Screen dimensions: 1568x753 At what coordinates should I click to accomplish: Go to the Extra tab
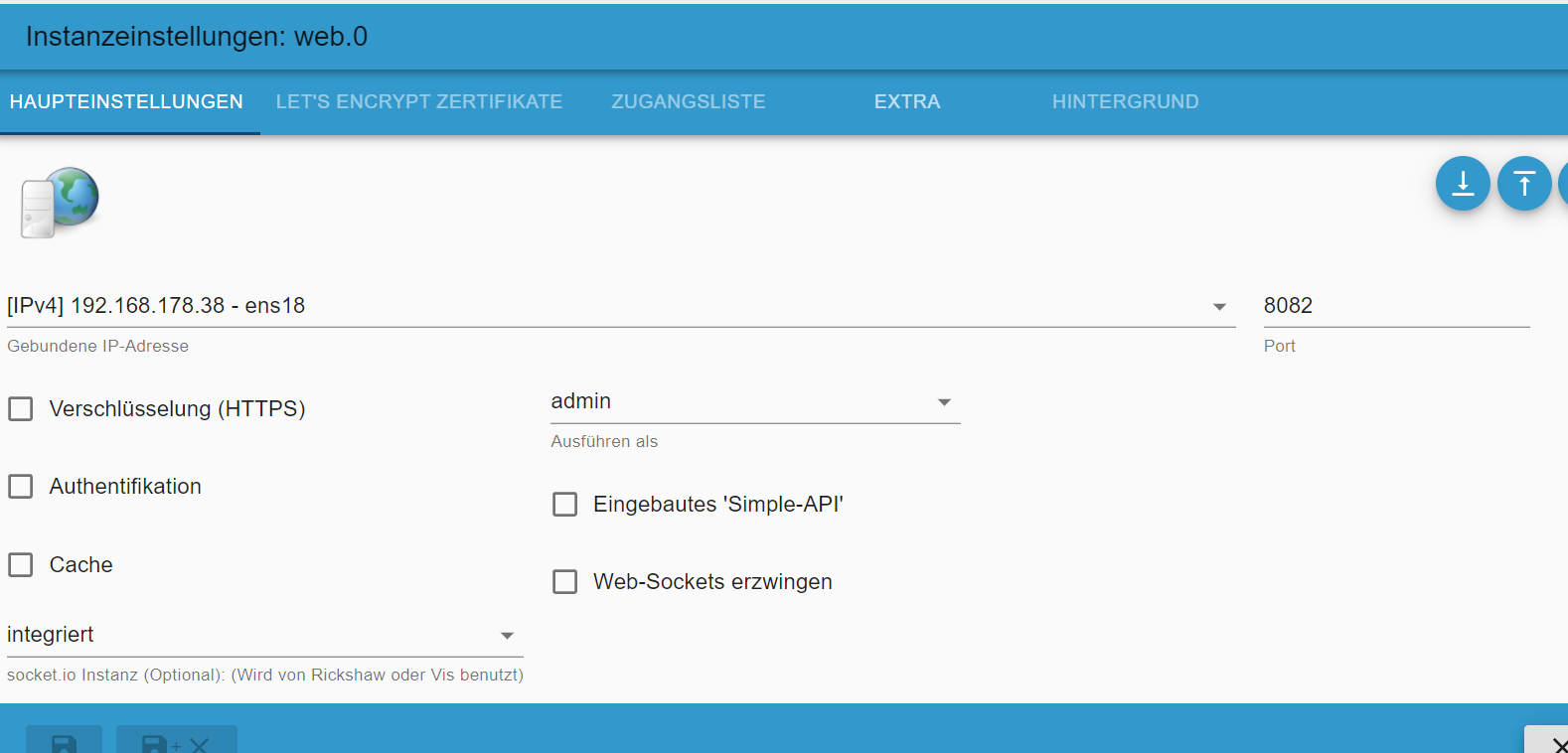(907, 101)
